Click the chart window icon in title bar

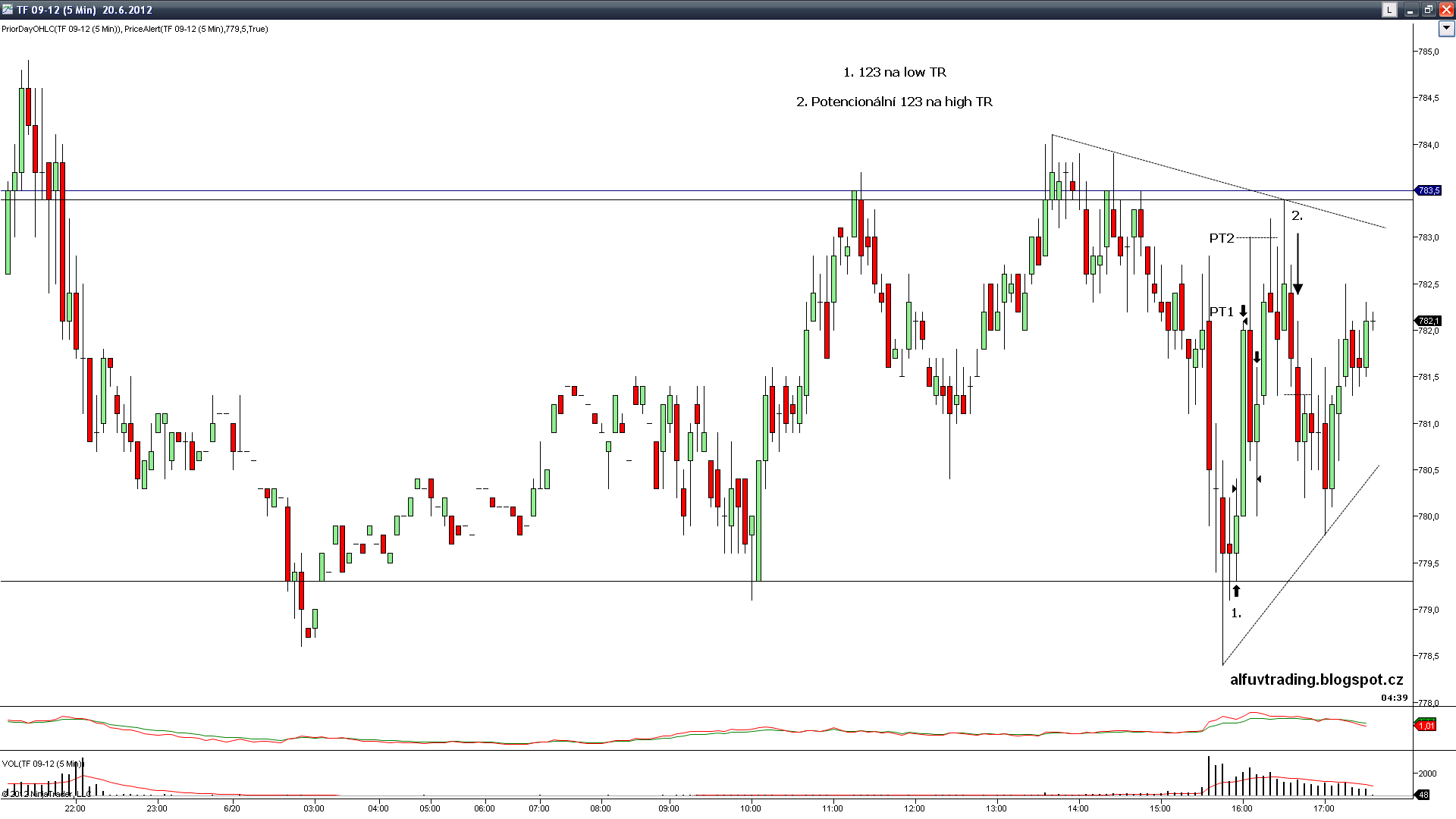pyautogui.click(x=8, y=10)
